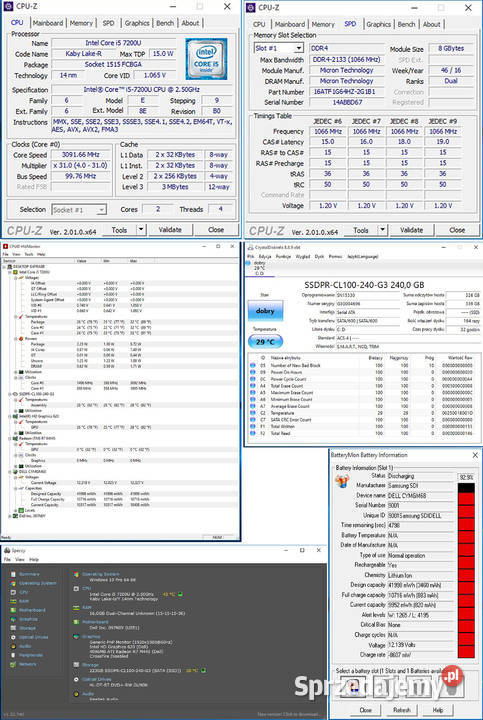This screenshot has width=483, height=720.
Task: Select Storage icon in Speccy sidebar
Action: point(13,628)
